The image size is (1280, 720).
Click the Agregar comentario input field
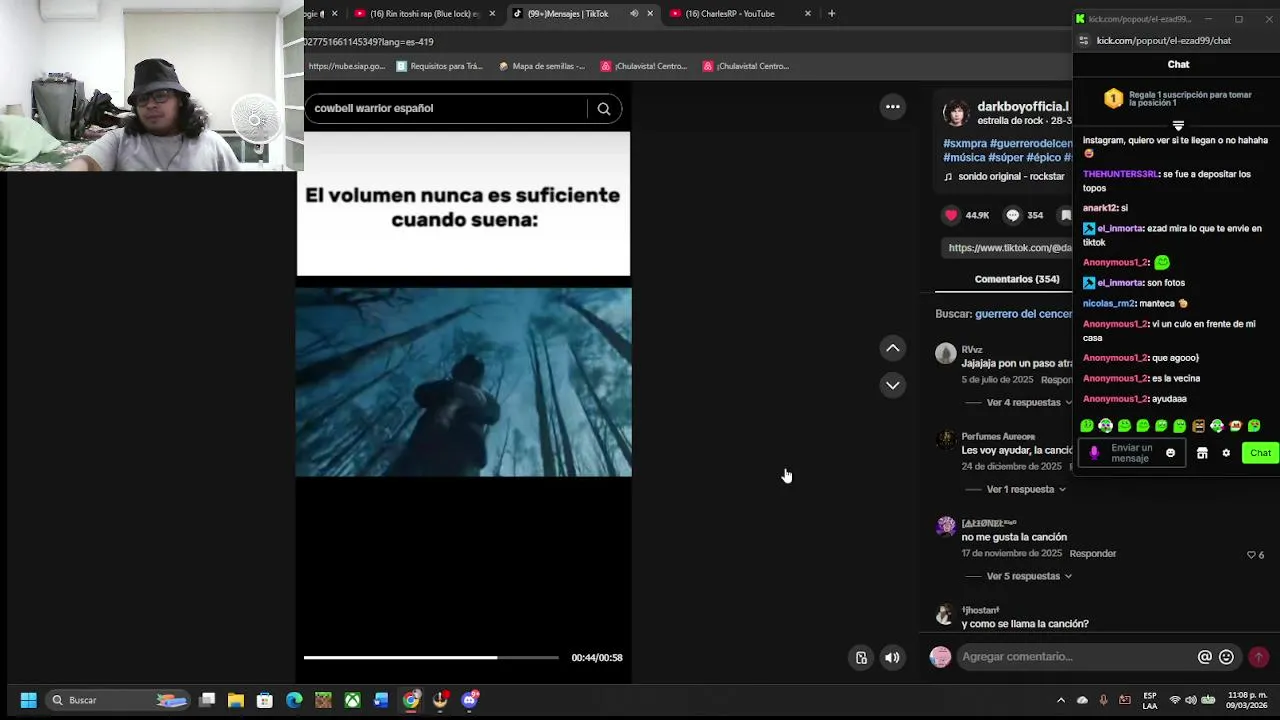[x=1076, y=657]
